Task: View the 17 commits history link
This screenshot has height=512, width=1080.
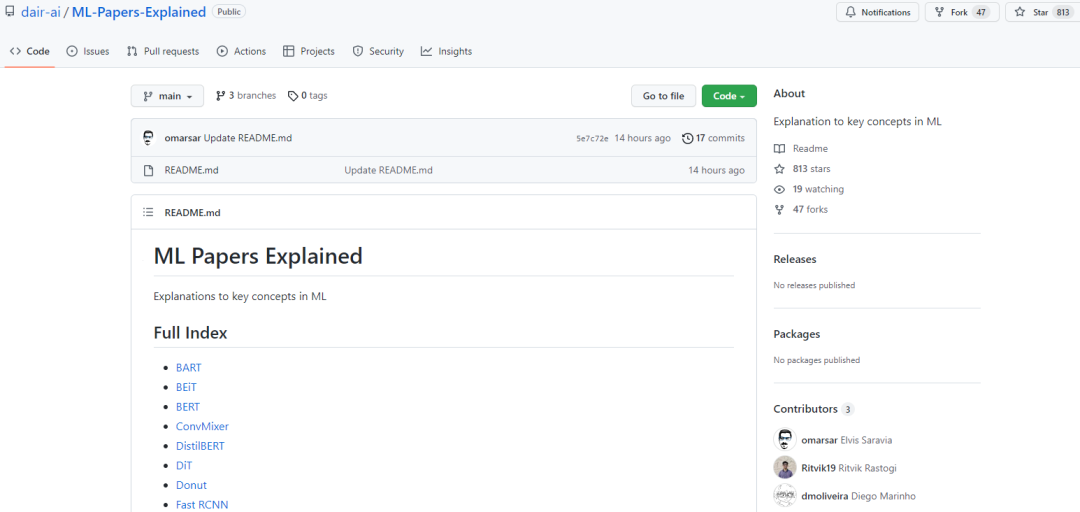Action: point(714,138)
